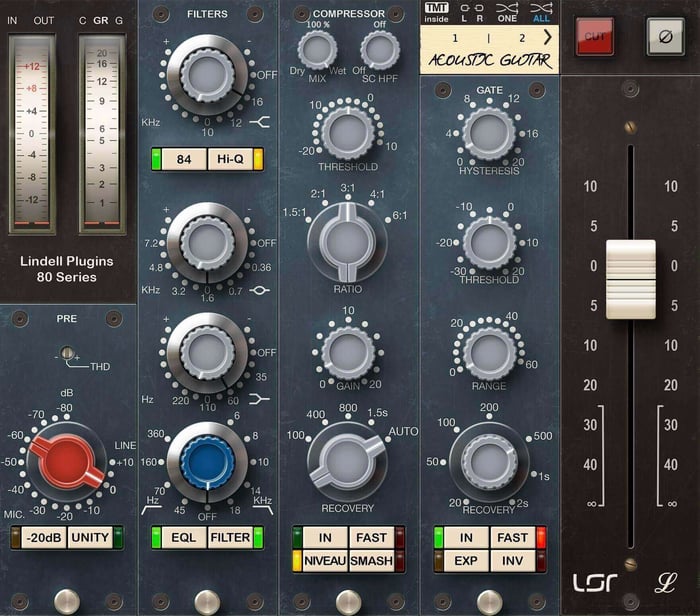This screenshot has width=700, height=616.
Task: Toggle the Hi-Q button
Action: [x=230, y=159]
